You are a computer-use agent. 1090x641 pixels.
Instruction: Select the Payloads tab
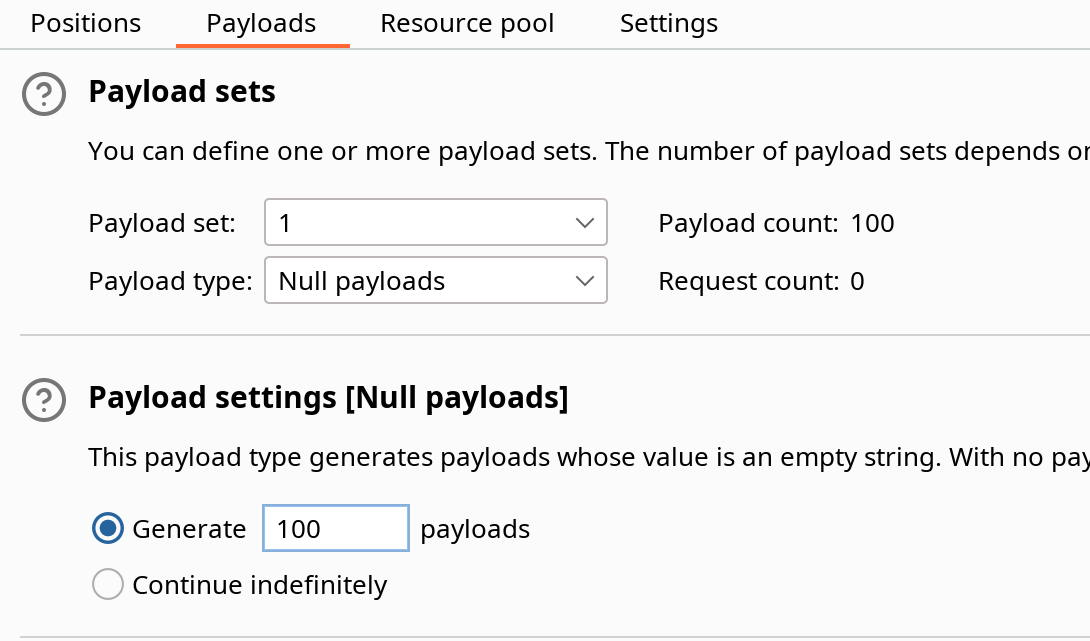(x=261, y=24)
